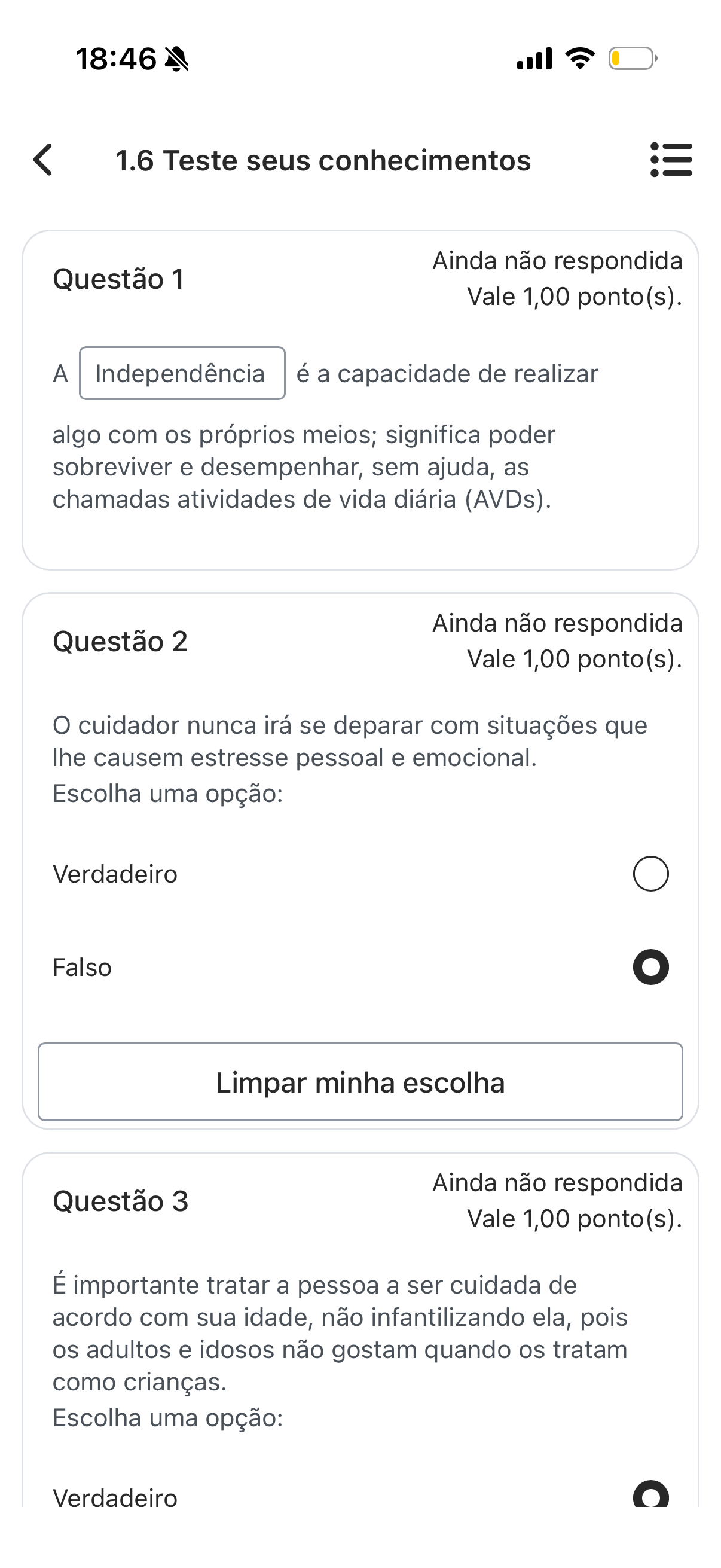
Task: Click Limpar minha escolha button
Action: [360, 1082]
